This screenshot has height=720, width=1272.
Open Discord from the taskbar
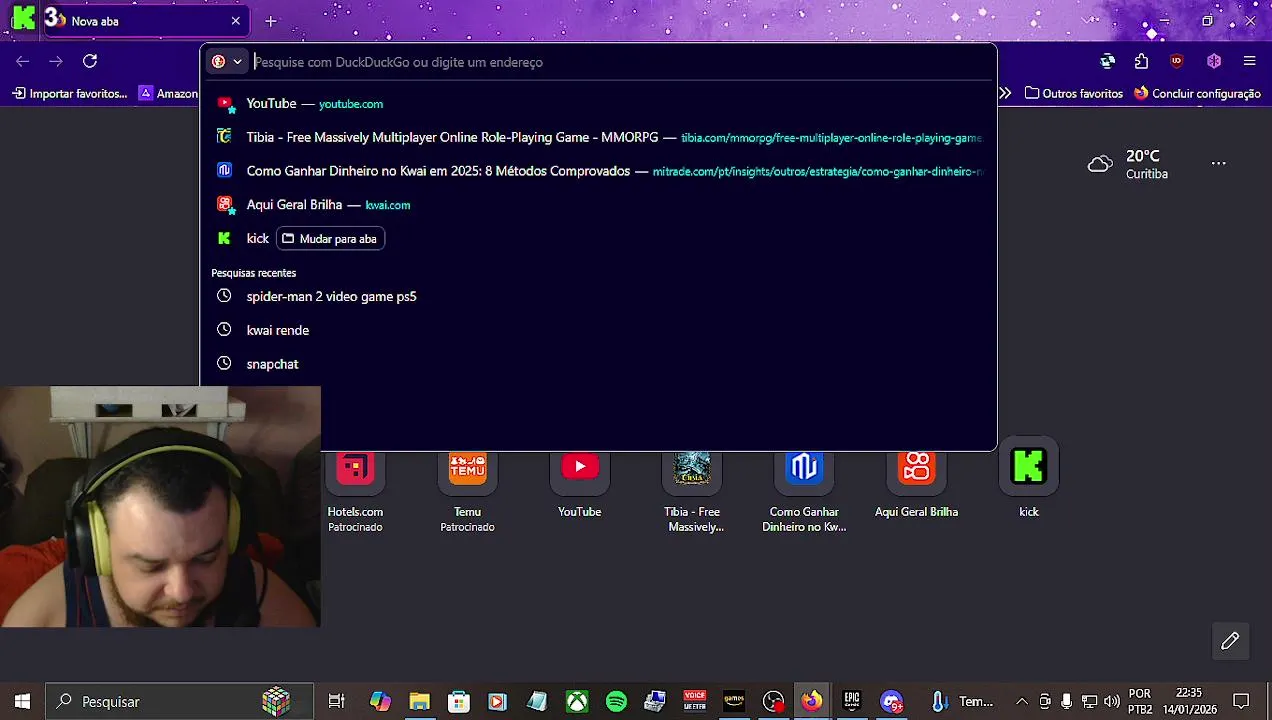click(891, 701)
